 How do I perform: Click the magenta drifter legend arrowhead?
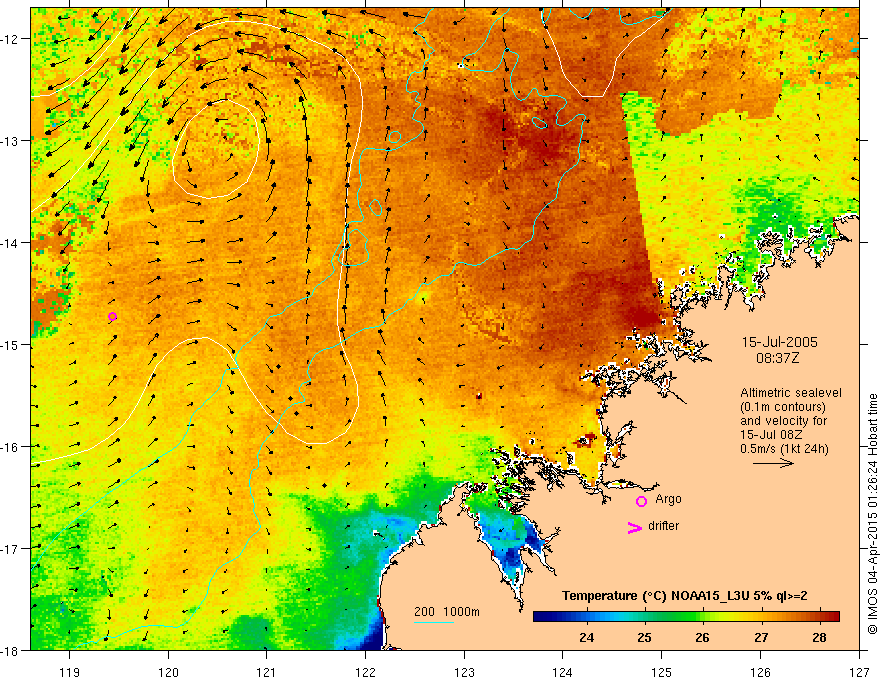coord(635,527)
